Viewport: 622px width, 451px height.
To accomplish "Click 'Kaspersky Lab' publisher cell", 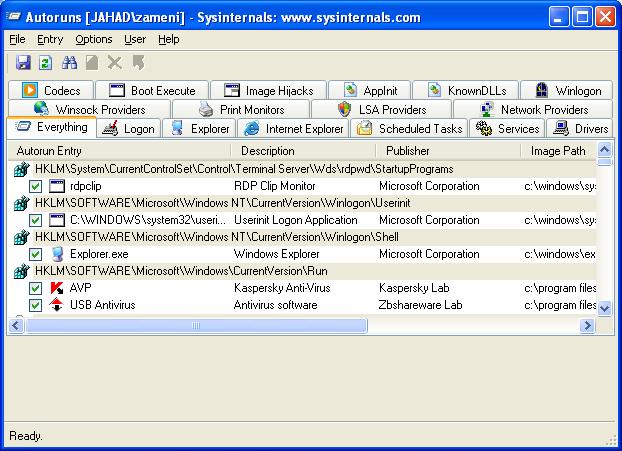I will click(x=414, y=288).
